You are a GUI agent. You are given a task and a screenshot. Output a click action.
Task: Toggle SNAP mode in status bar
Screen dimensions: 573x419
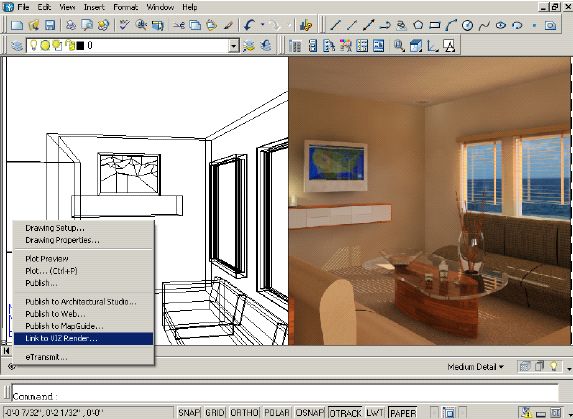coord(189,413)
